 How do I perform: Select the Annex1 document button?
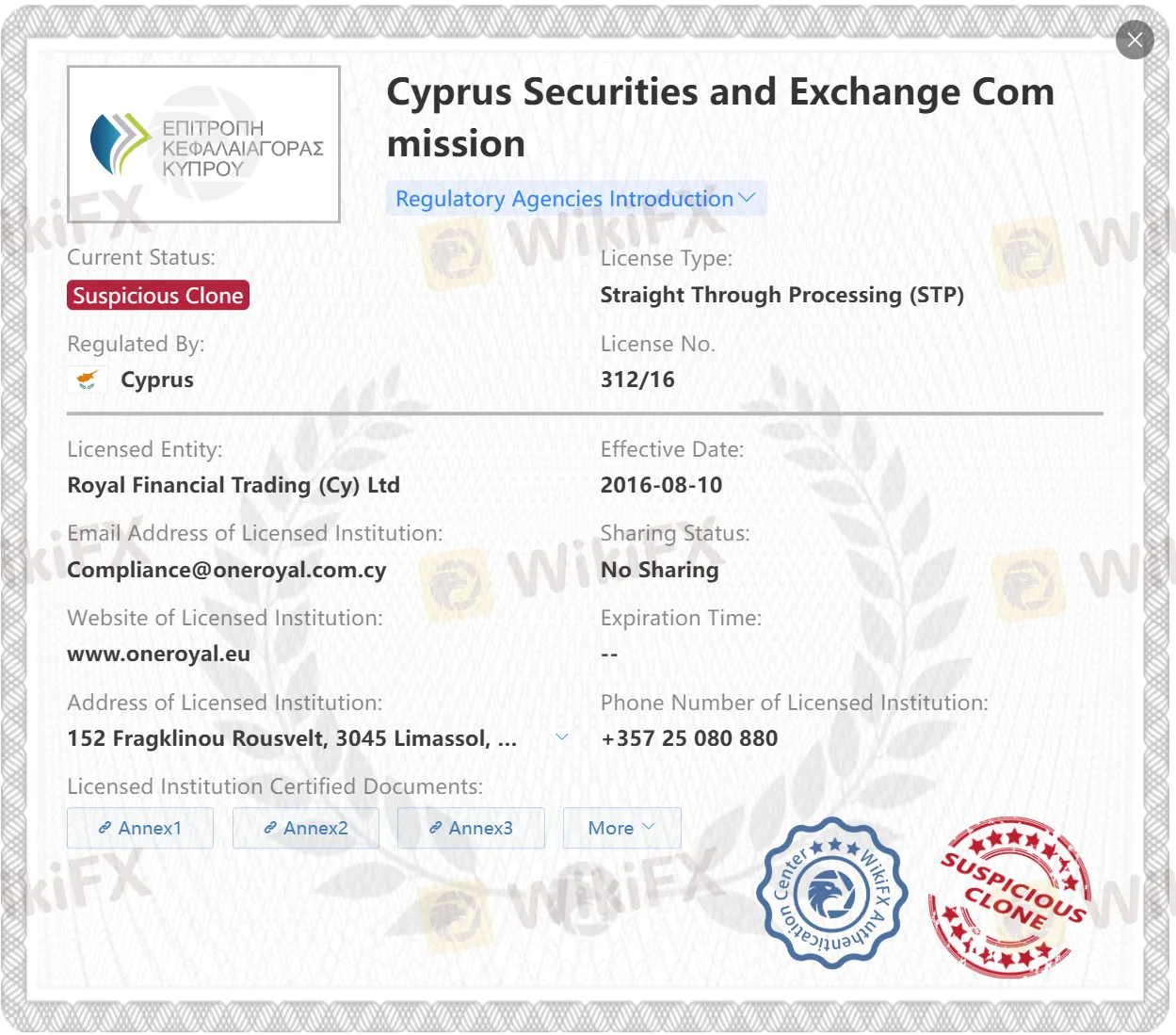139,827
